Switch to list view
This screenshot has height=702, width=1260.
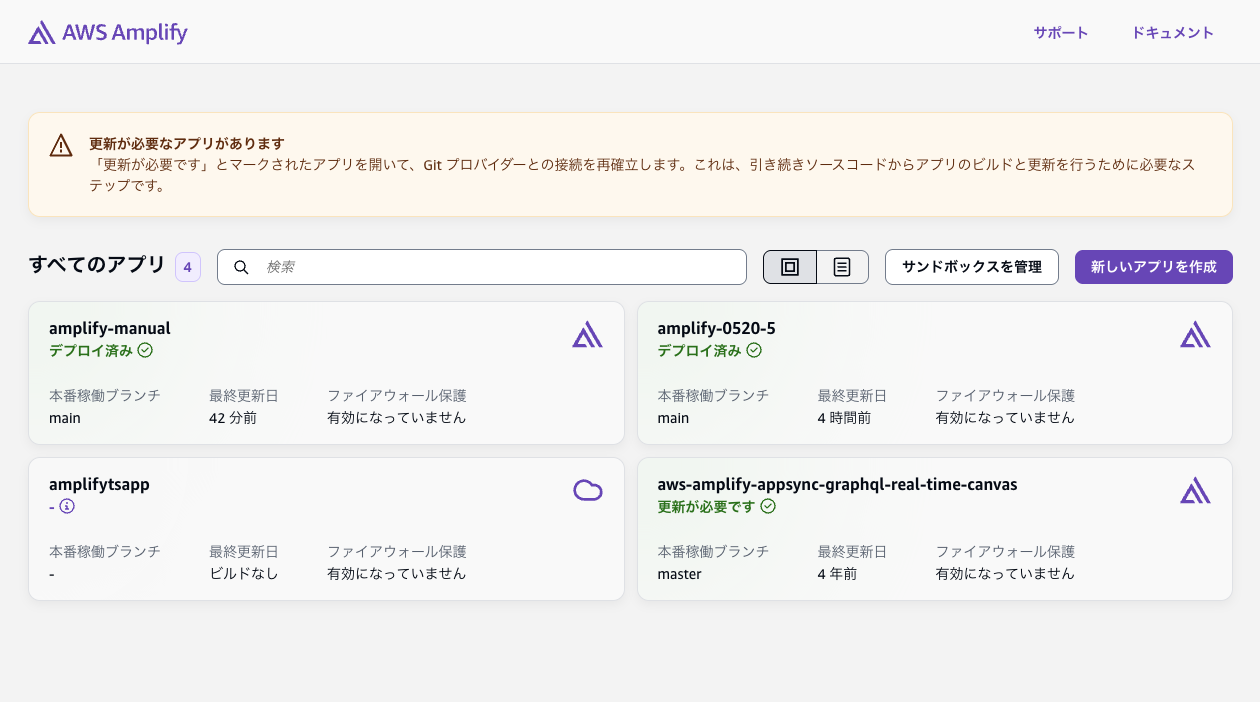(842, 267)
